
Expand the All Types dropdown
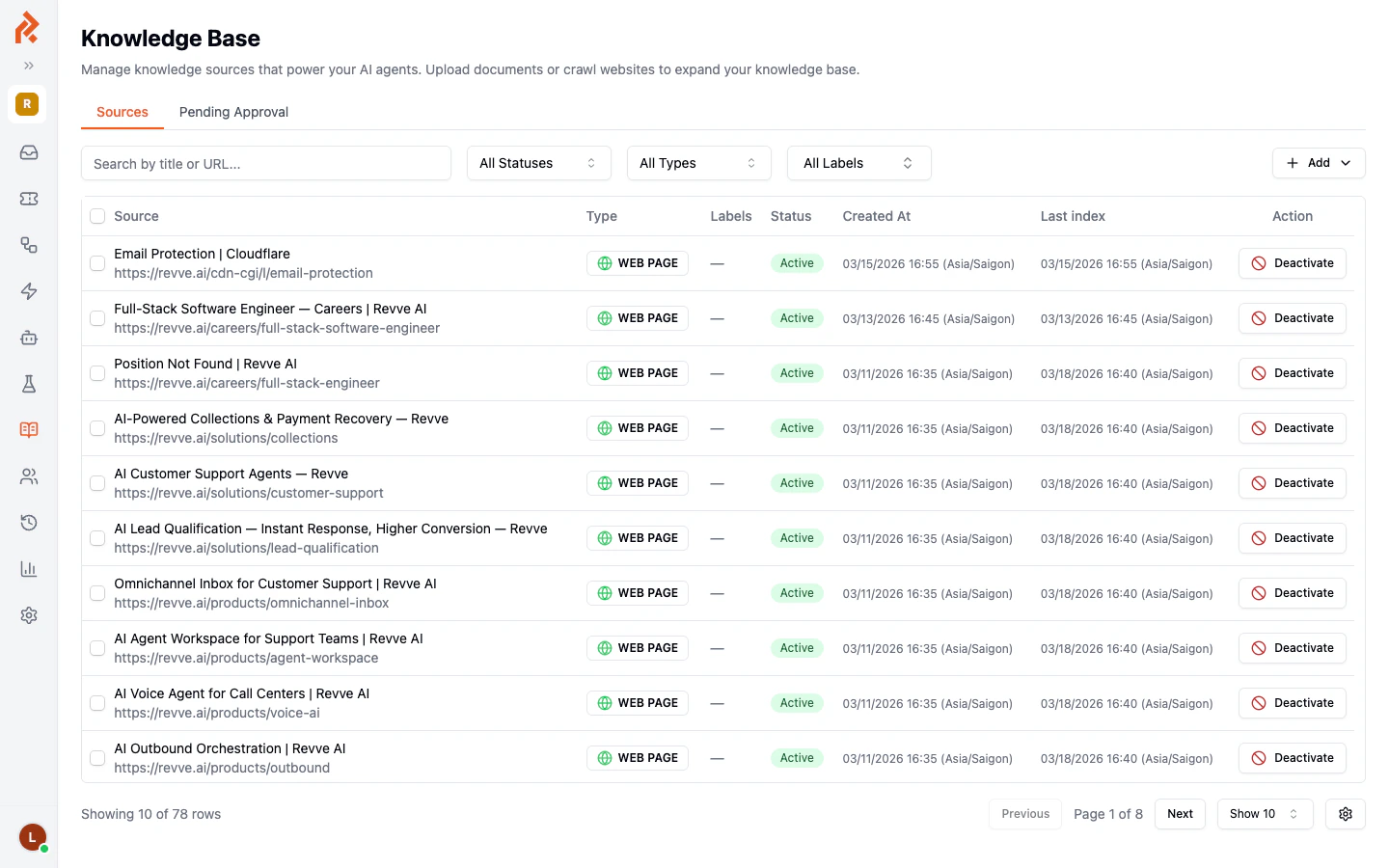[698, 163]
